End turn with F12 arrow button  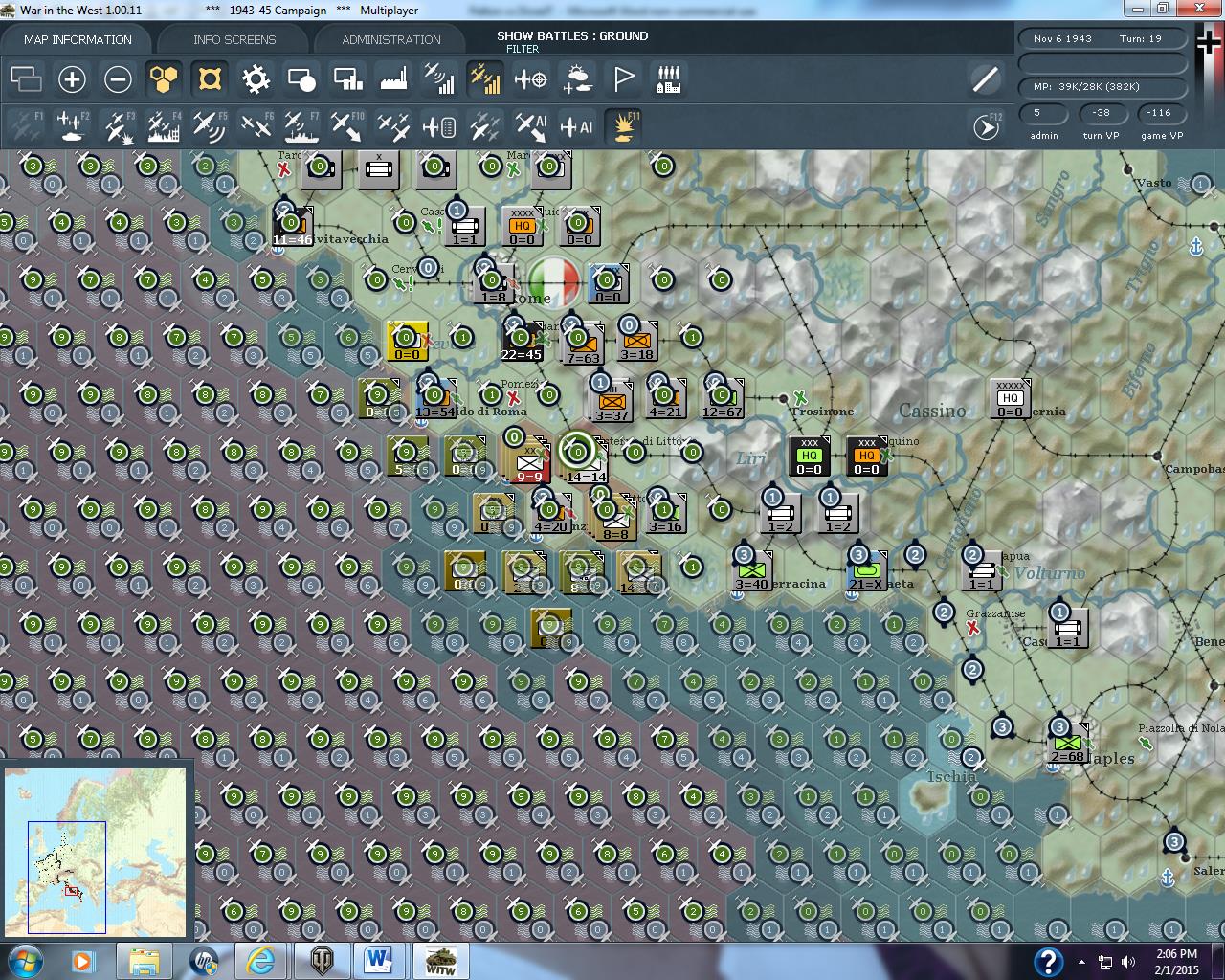pos(986,126)
